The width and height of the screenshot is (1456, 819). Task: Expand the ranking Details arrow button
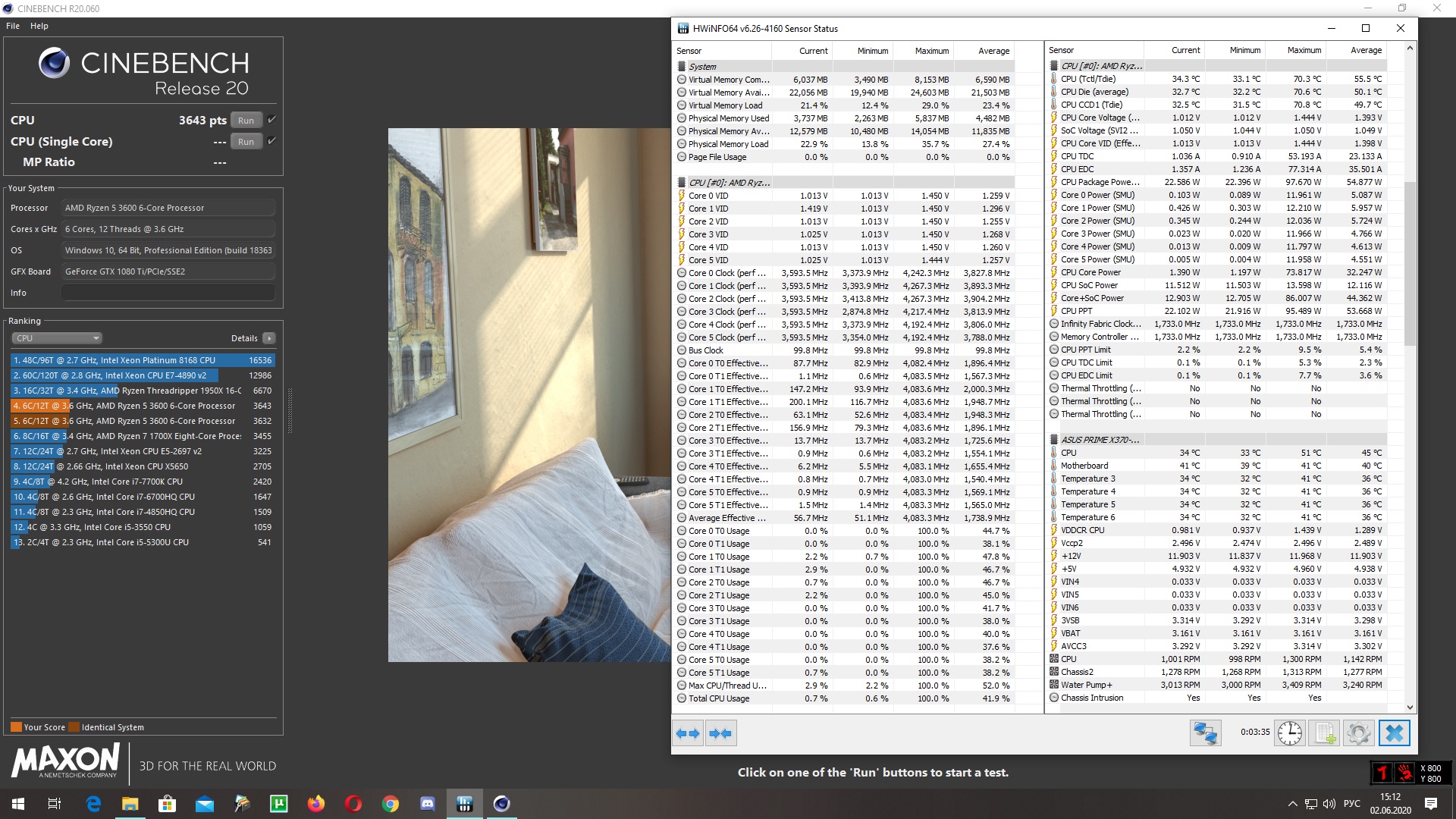(x=269, y=338)
